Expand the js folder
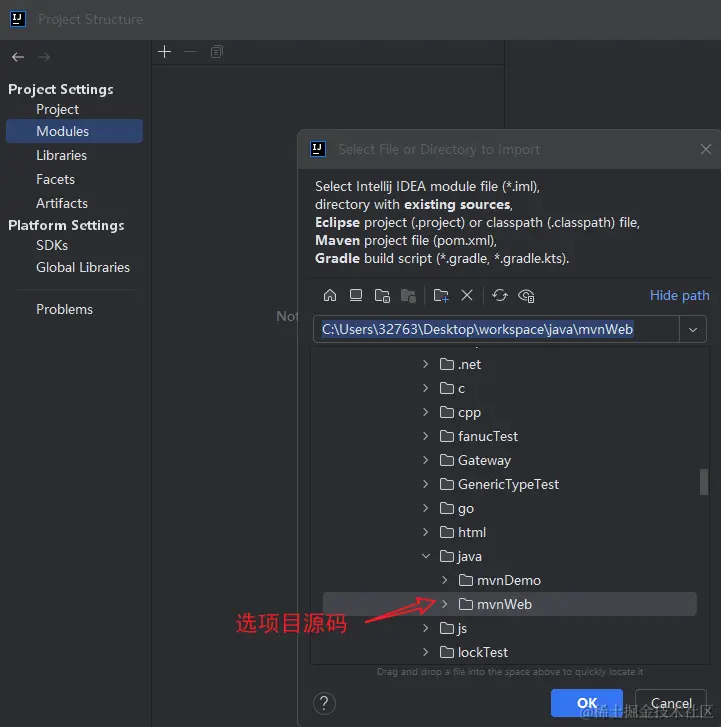 426,628
